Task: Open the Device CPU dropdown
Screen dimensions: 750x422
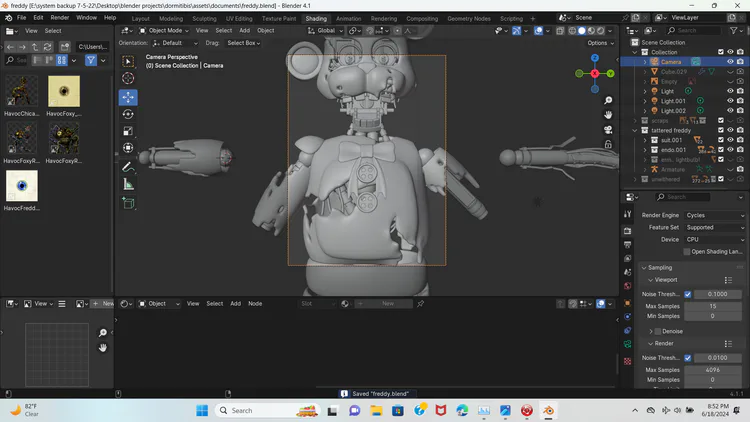Action: [x=715, y=240]
